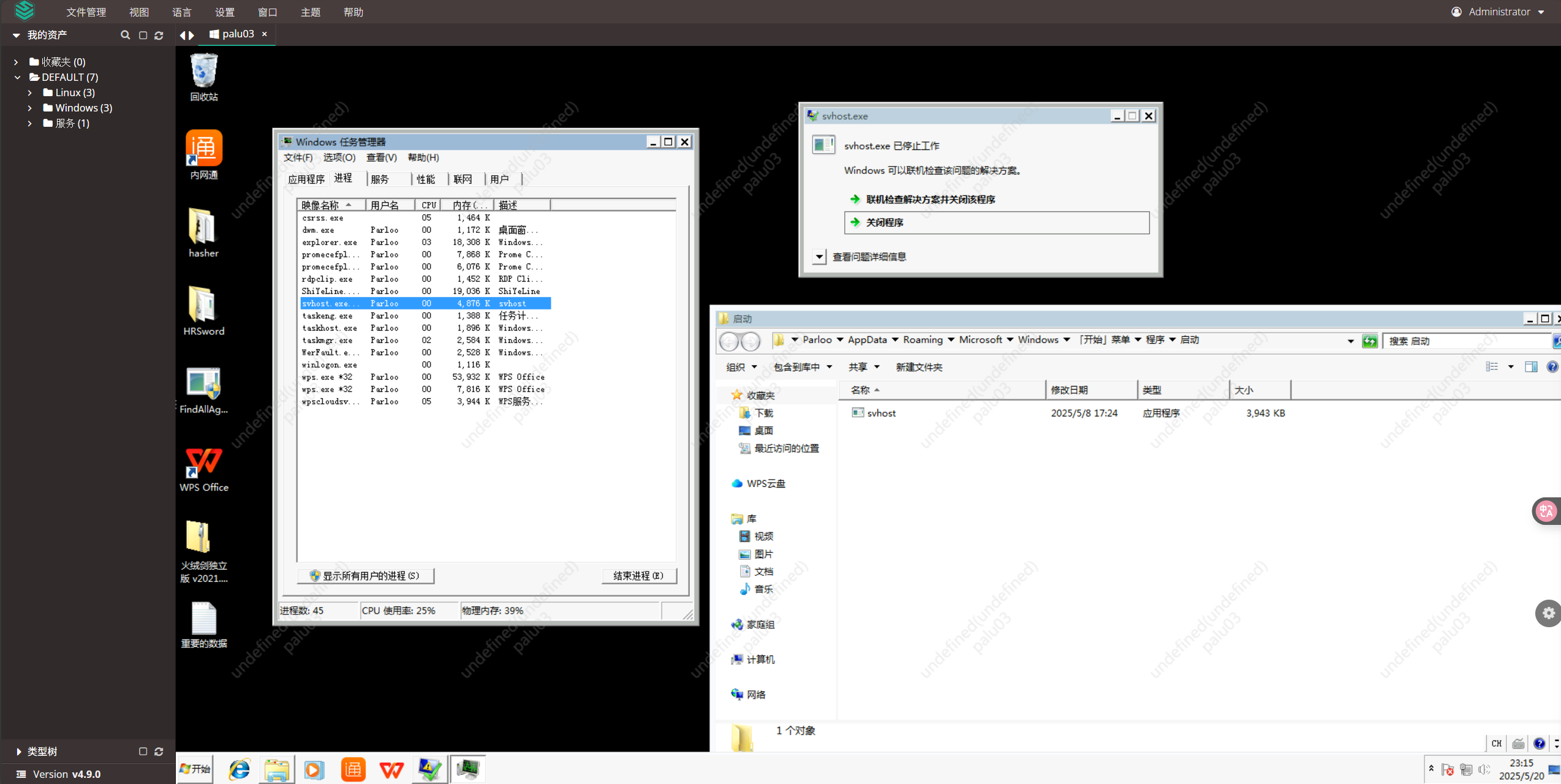Click the 结束进程 button
The width and height of the screenshot is (1561, 784).
(638, 576)
